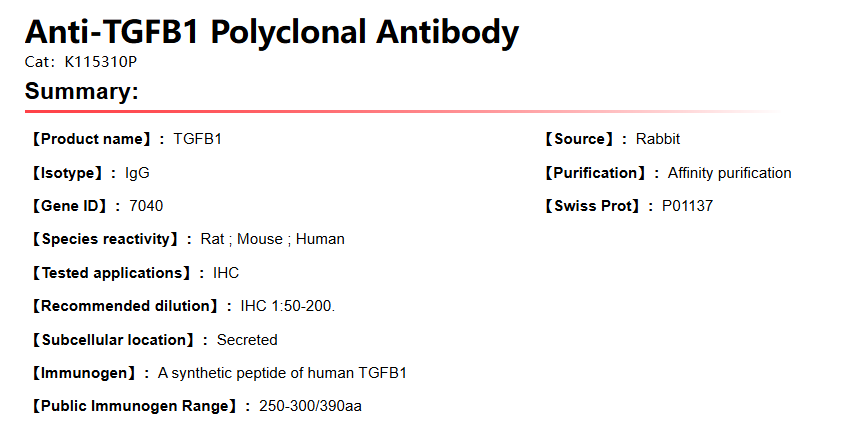This screenshot has height=443, width=849.
Task: Select the Isotype value IgG
Action: [x=137, y=173]
